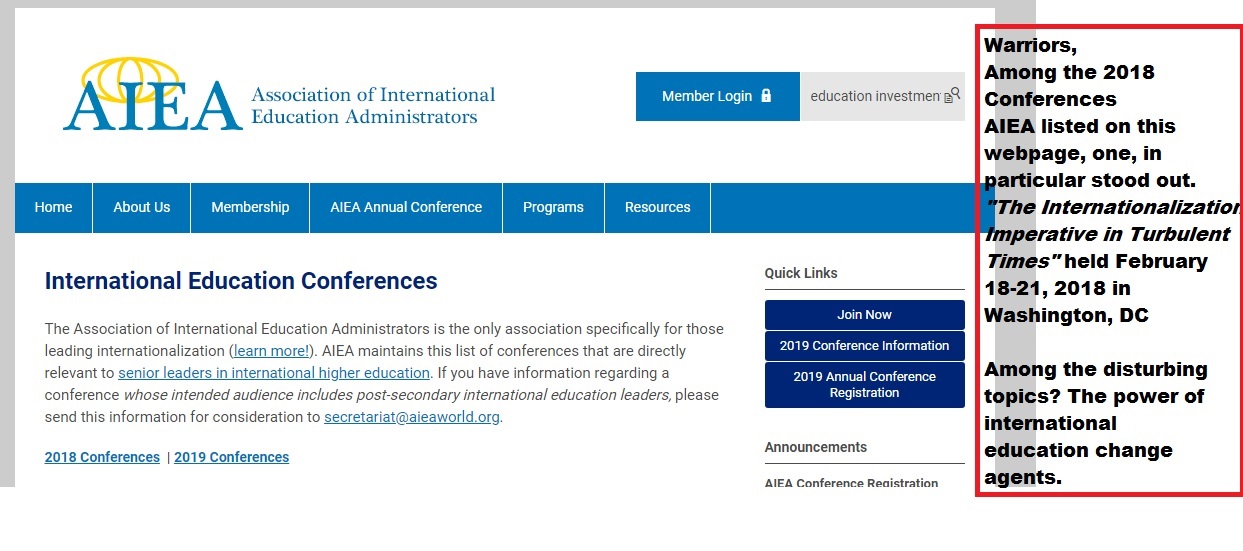Open the Membership menu
Viewport: 1243px width, 551px height.
pos(250,208)
